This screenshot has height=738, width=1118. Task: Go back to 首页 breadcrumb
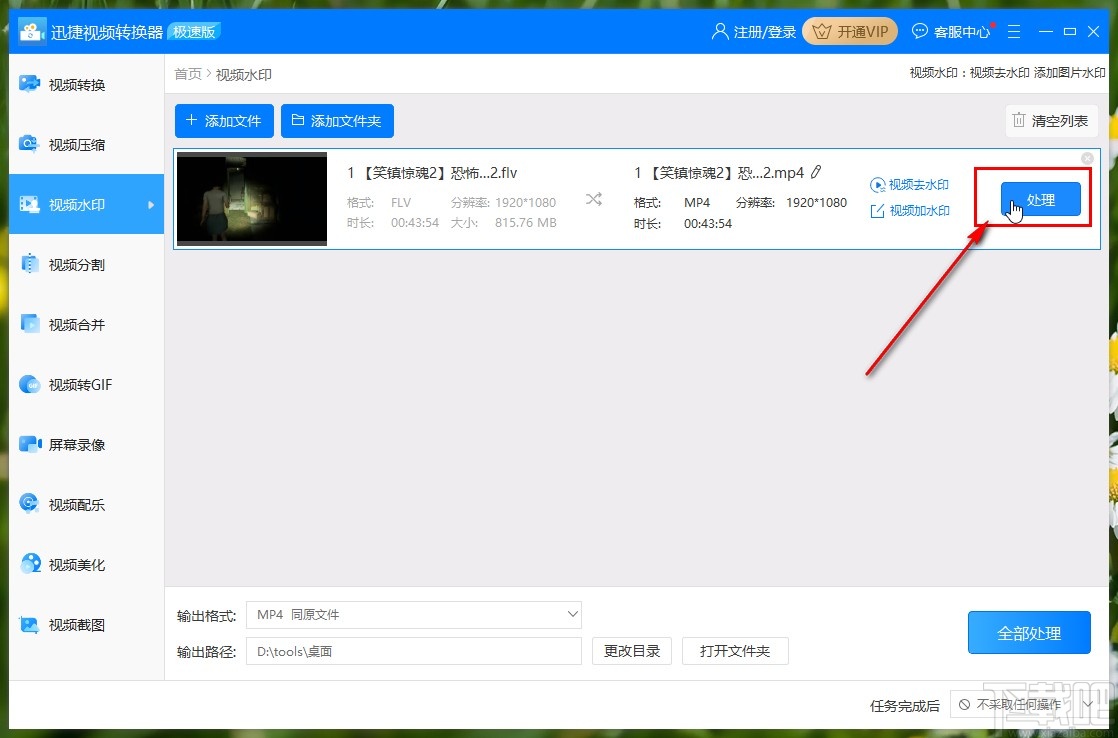pos(187,73)
